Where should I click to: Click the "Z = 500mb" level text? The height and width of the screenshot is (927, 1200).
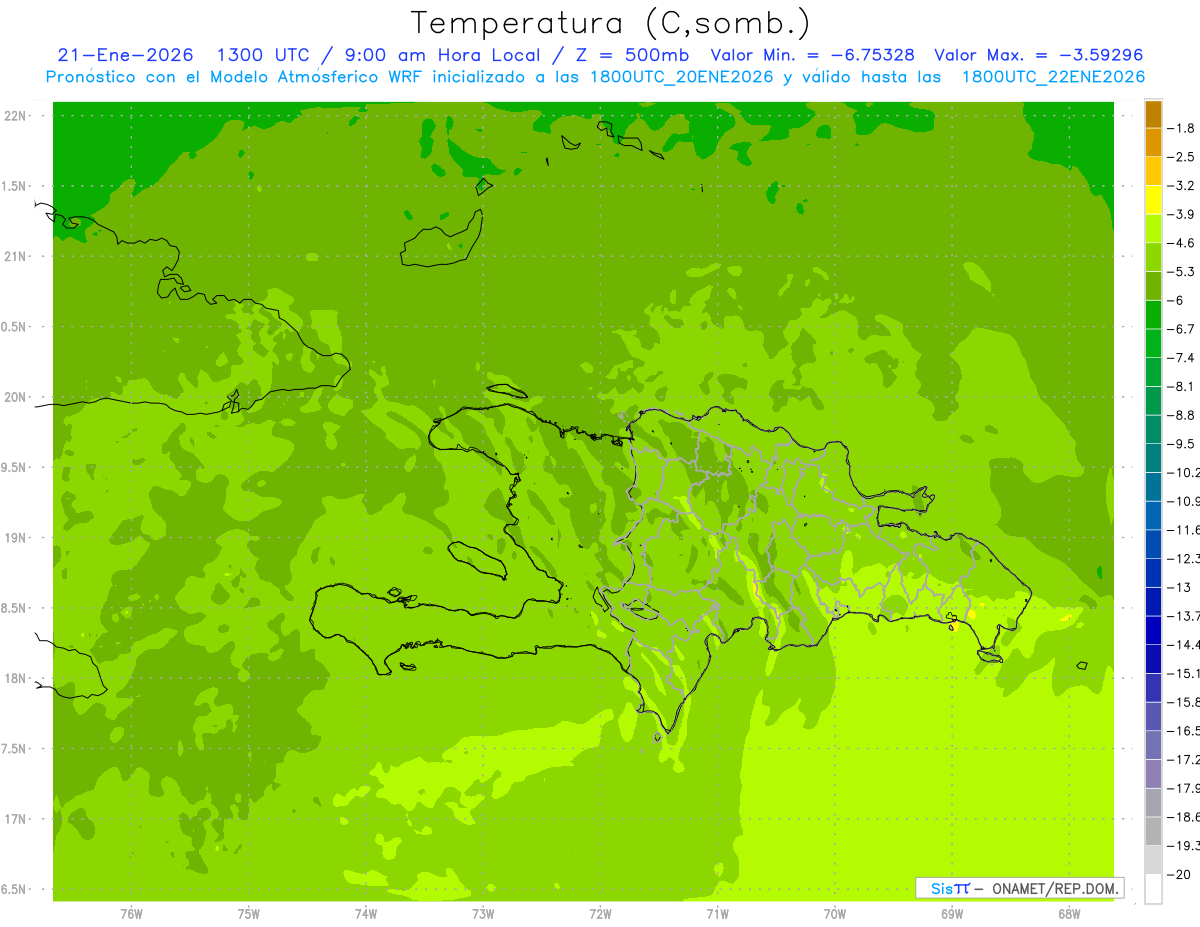pyautogui.click(x=631, y=55)
